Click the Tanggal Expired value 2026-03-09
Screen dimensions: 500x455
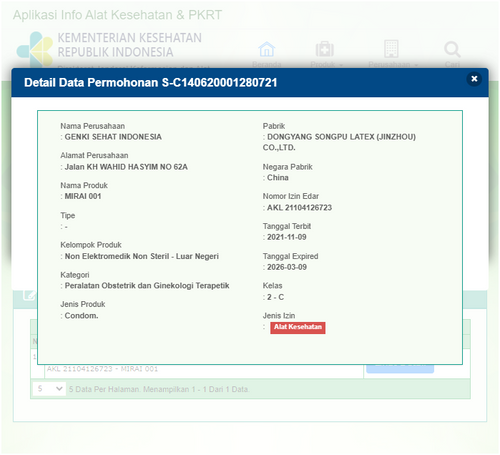[x=287, y=267]
